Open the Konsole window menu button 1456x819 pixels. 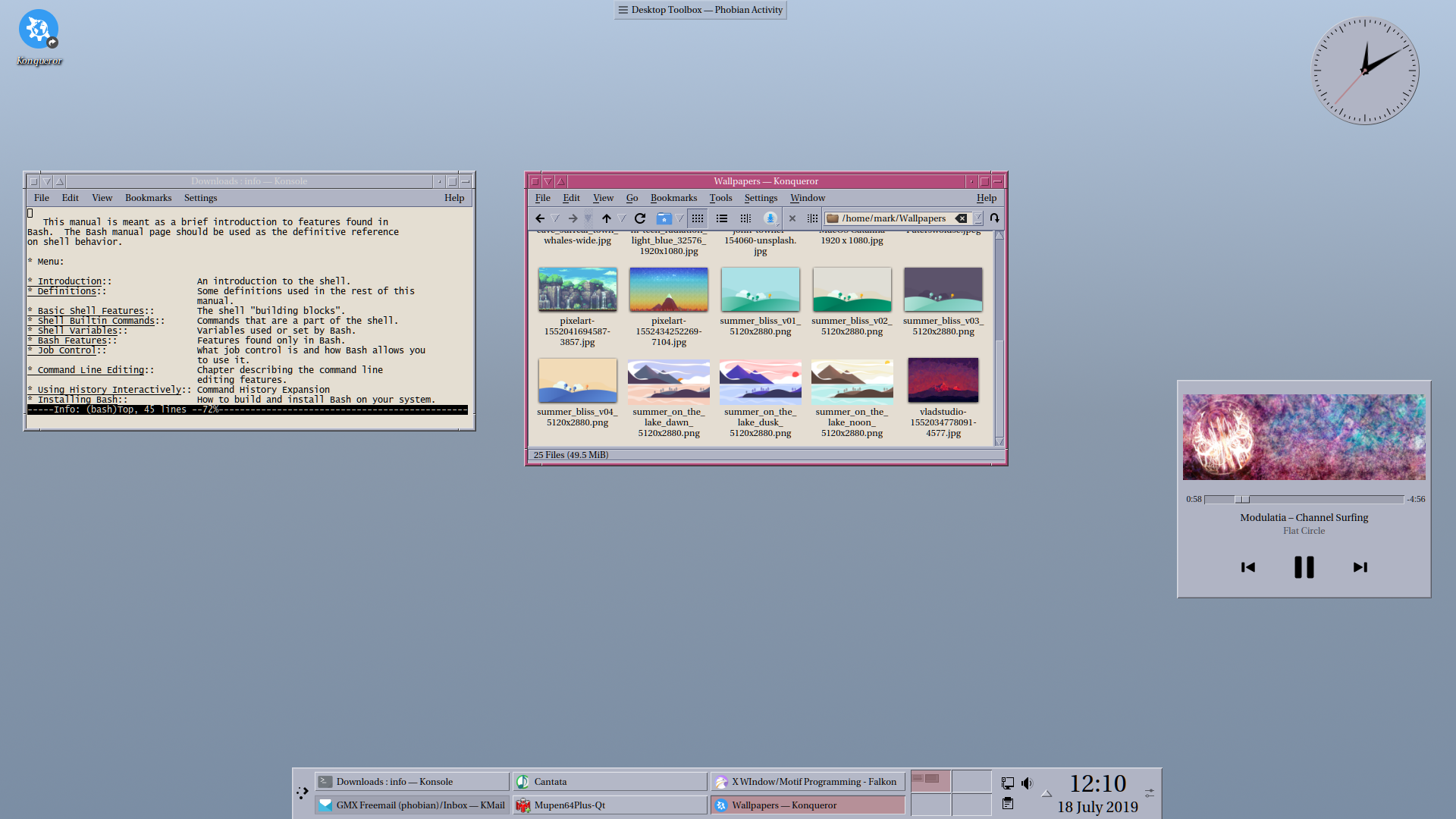point(33,181)
